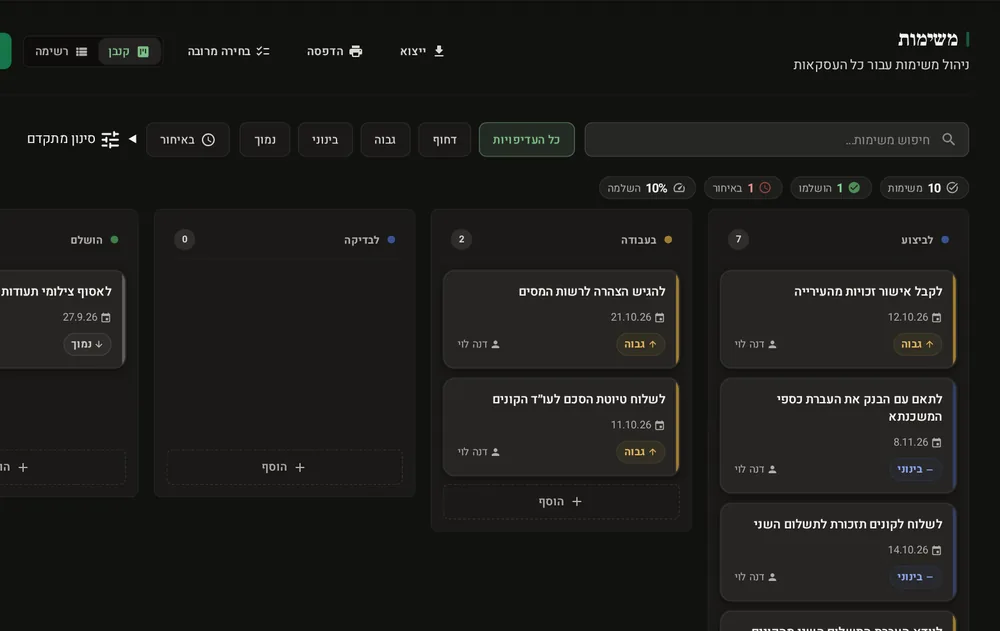Click the calendar icon next to date 27.9.26
The width and height of the screenshot is (1000, 631).
click(x=106, y=317)
